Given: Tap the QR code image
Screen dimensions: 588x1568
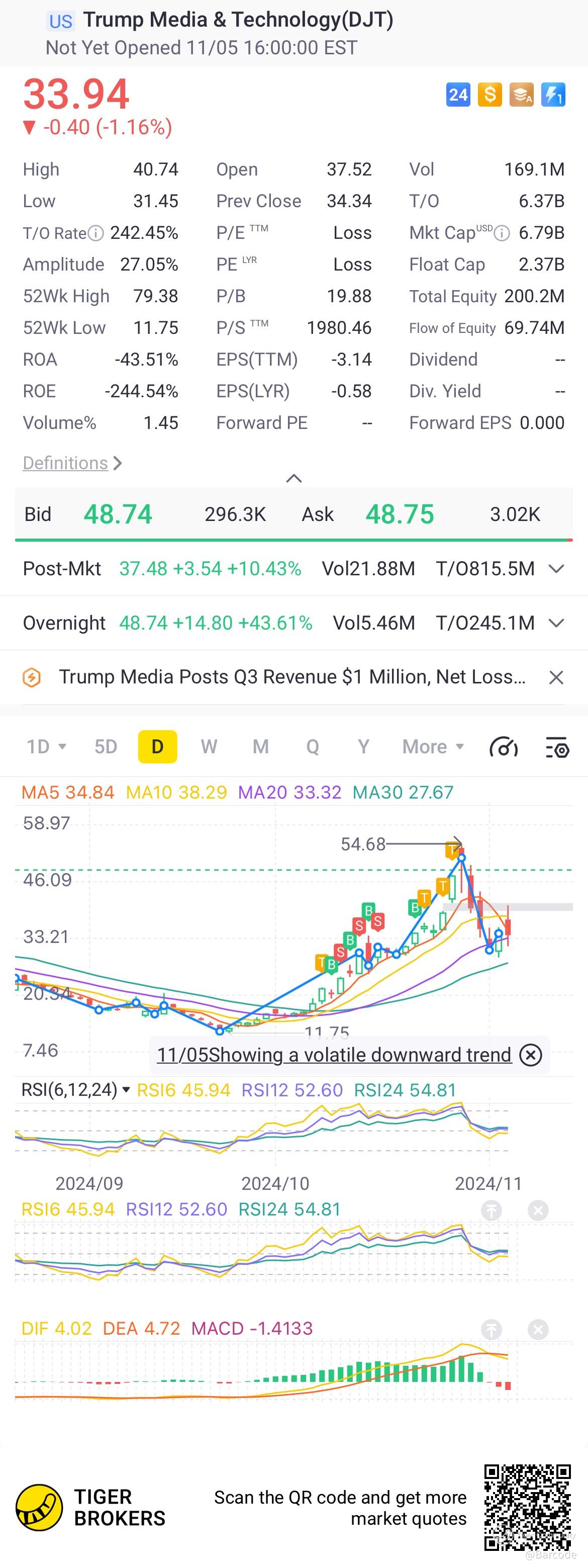Looking at the screenshot, I should point(527,1508).
